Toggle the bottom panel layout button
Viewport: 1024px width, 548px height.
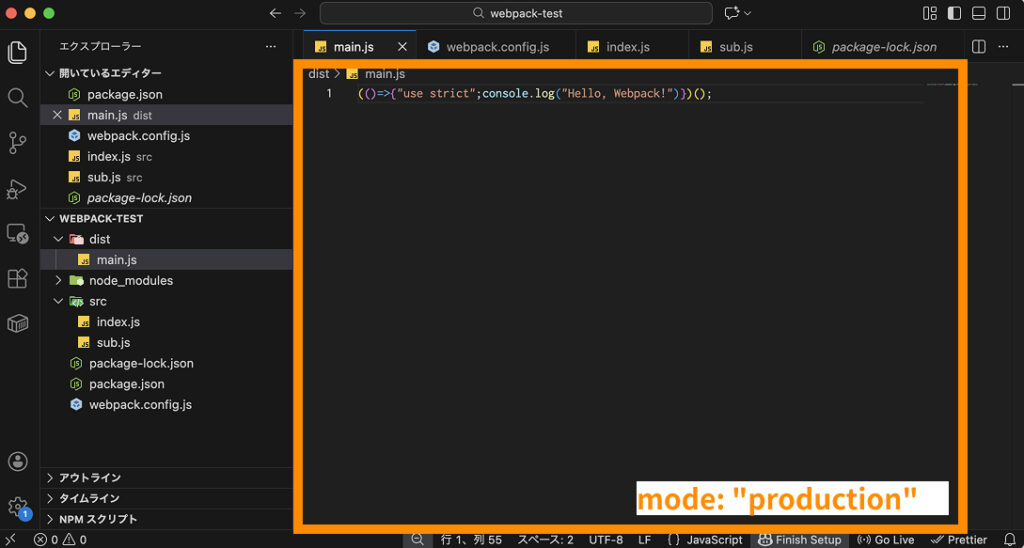[x=979, y=13]
